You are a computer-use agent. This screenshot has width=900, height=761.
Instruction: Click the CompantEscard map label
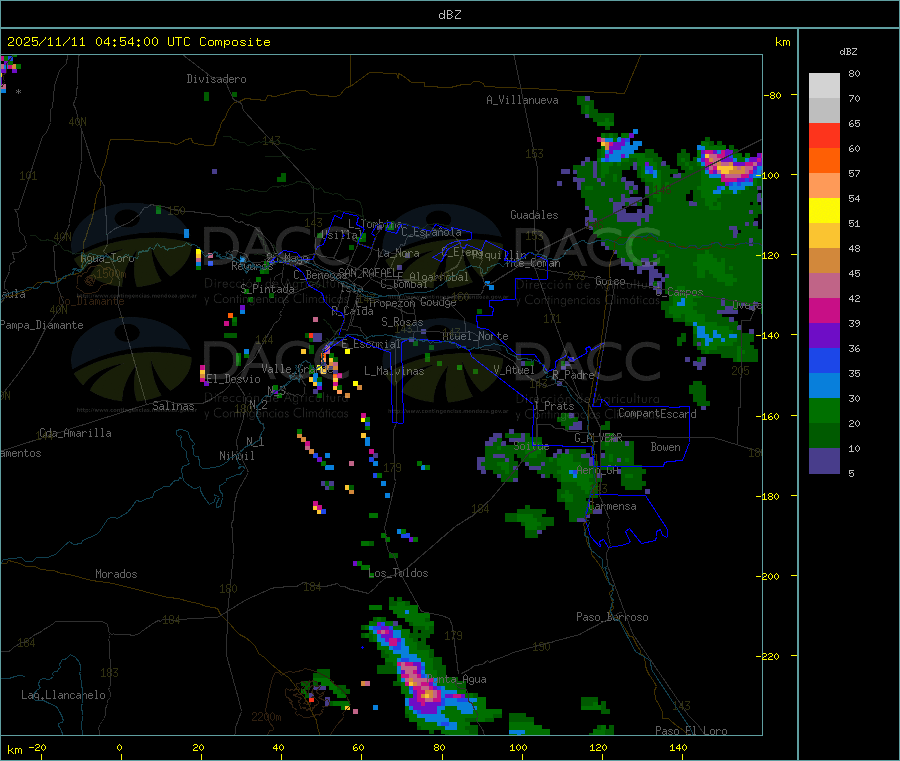(657, 414)
